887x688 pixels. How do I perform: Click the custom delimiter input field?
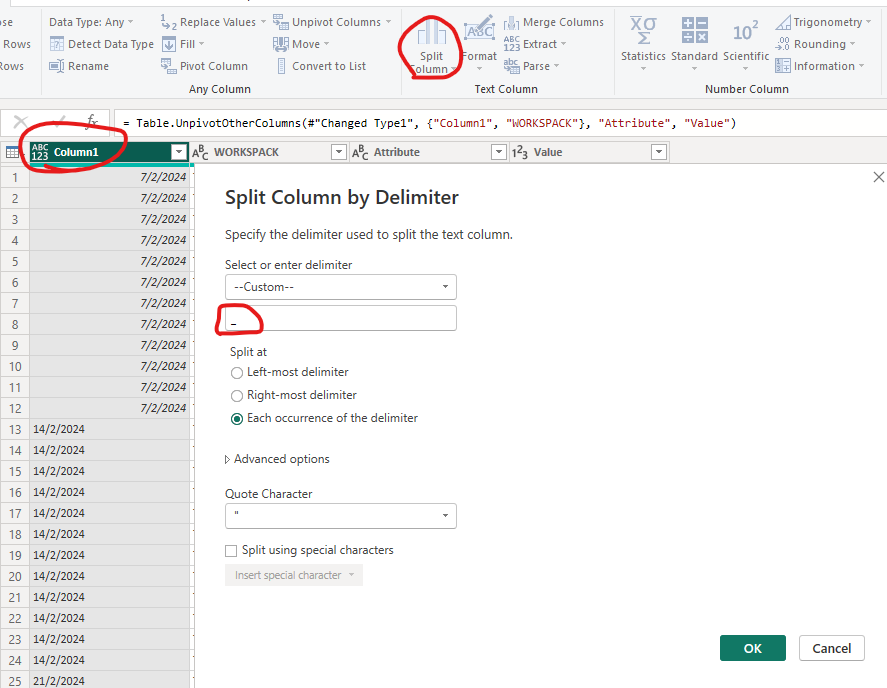tap(341, 318)
